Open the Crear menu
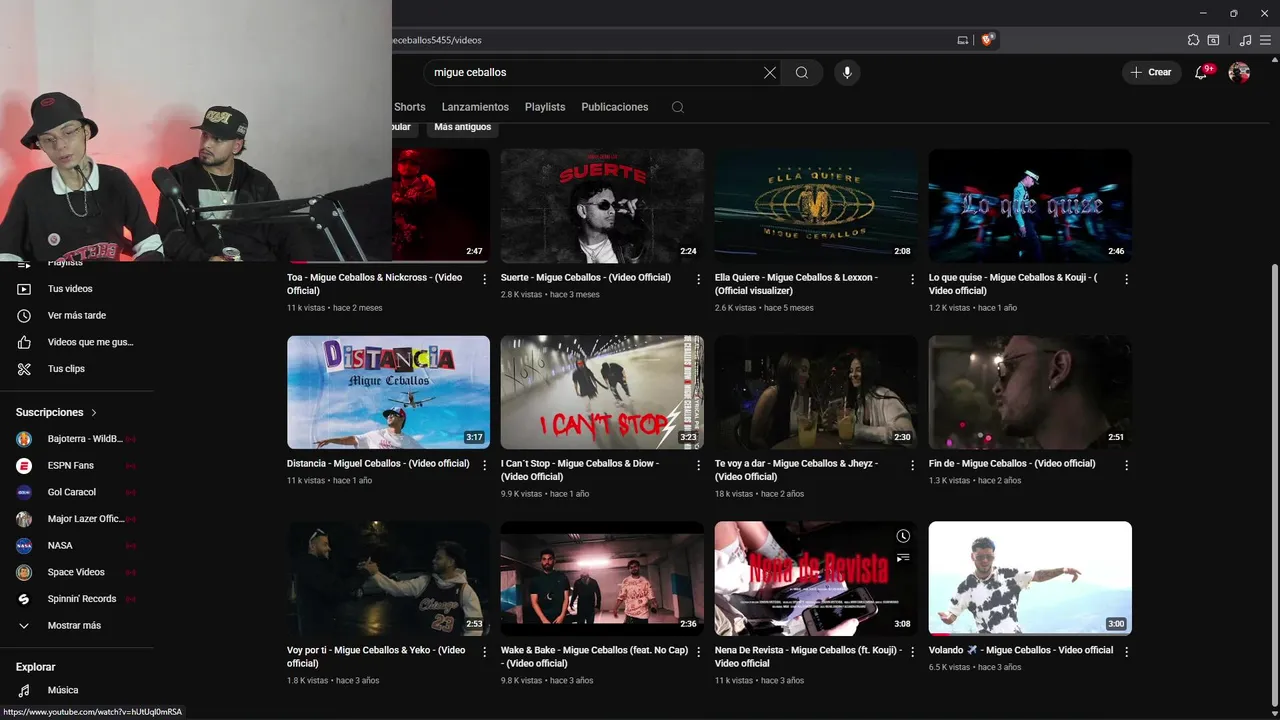The height and width of the screenshot is (720, 1280). (1151, 72)
